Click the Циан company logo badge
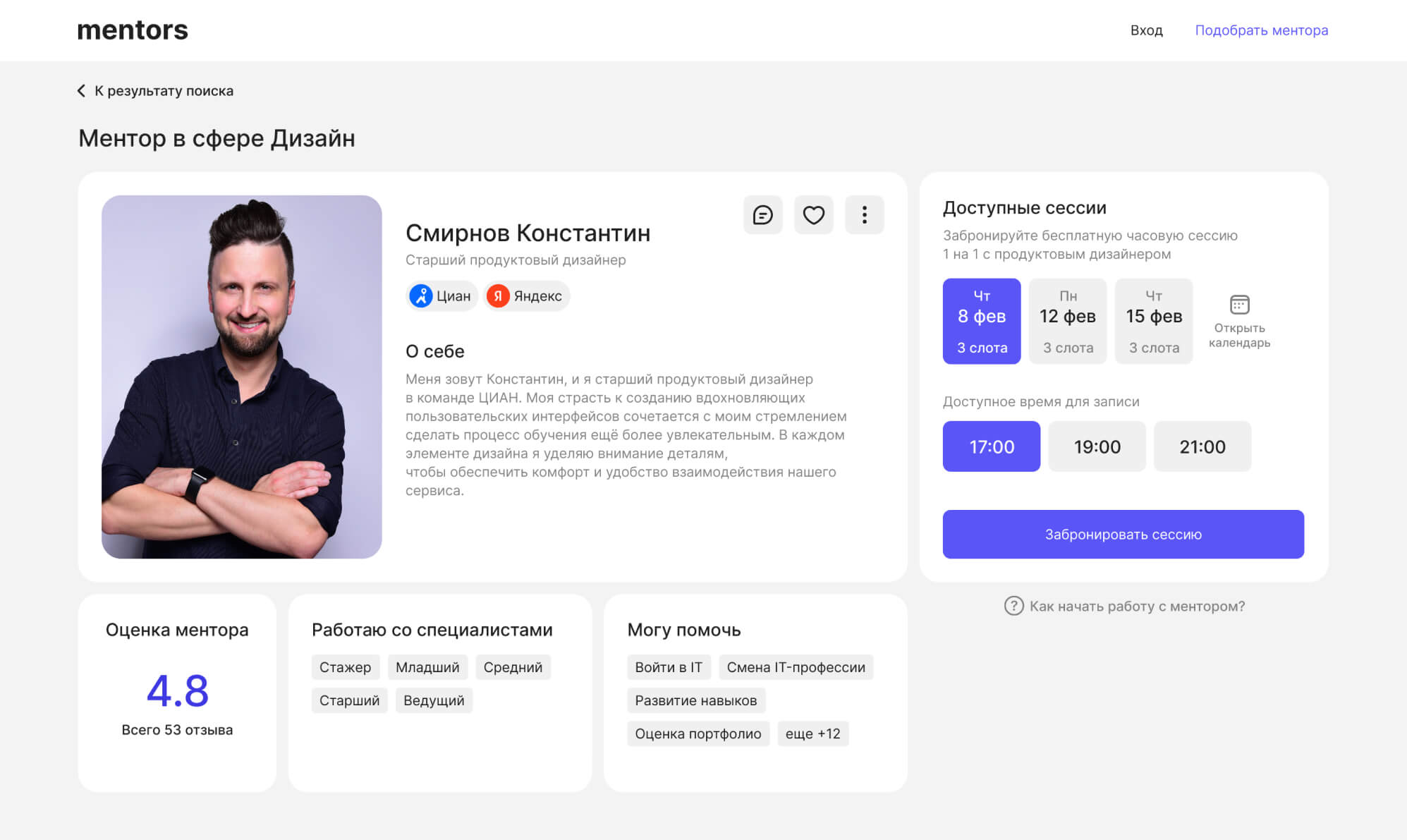The height and width of the screenshot is (840, 1407). [x=421, y=296]
